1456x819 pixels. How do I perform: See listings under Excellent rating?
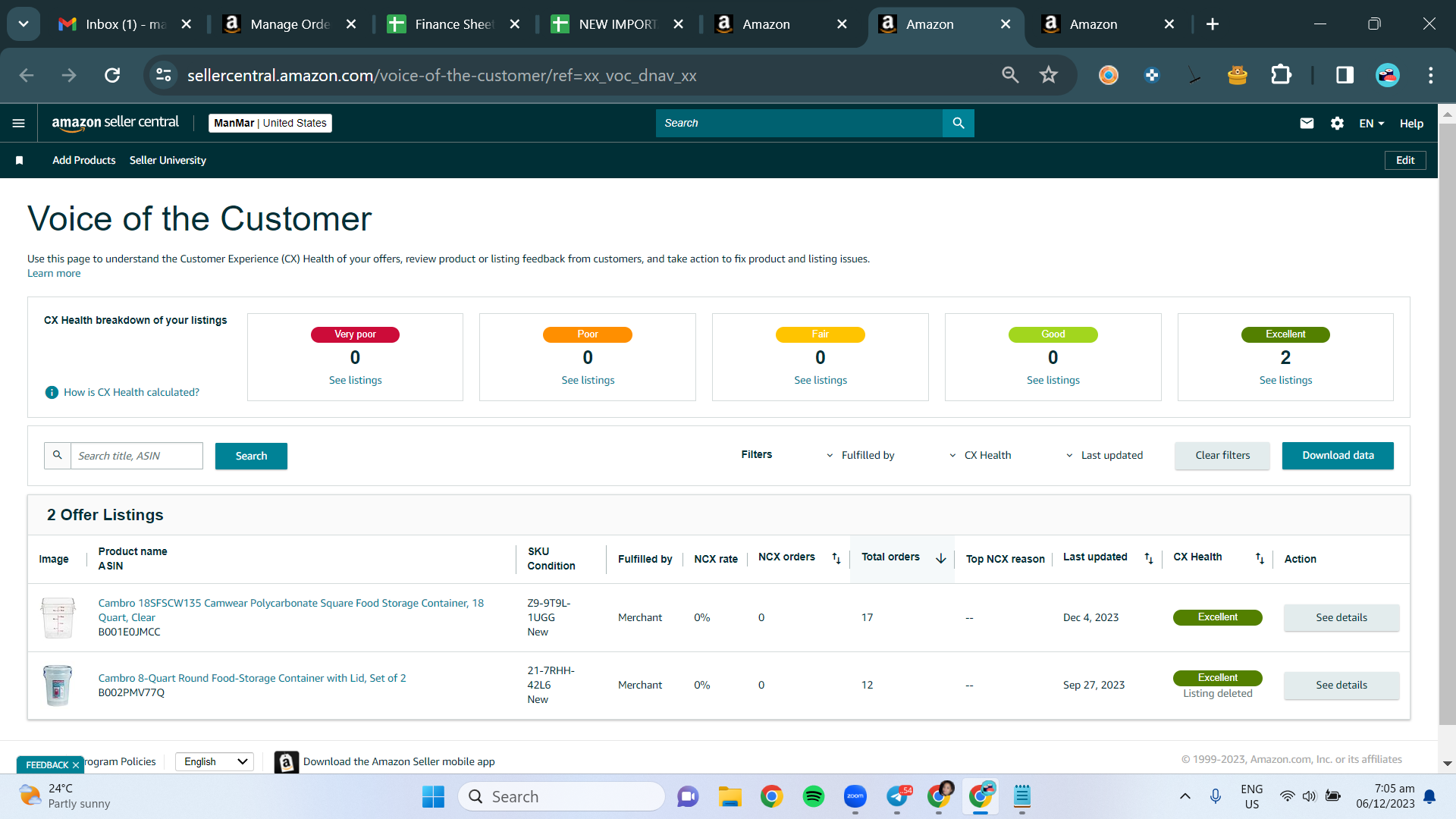click(1285, 380)
